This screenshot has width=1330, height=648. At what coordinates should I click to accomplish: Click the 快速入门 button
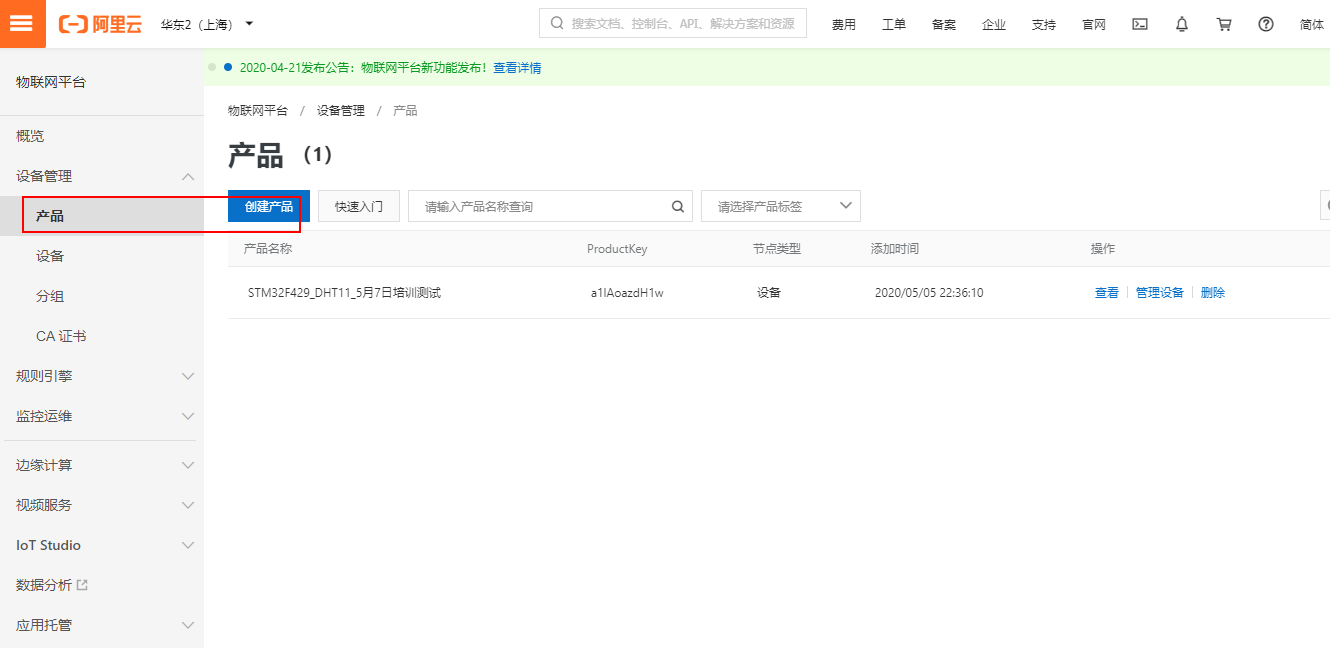click(359, 206)
